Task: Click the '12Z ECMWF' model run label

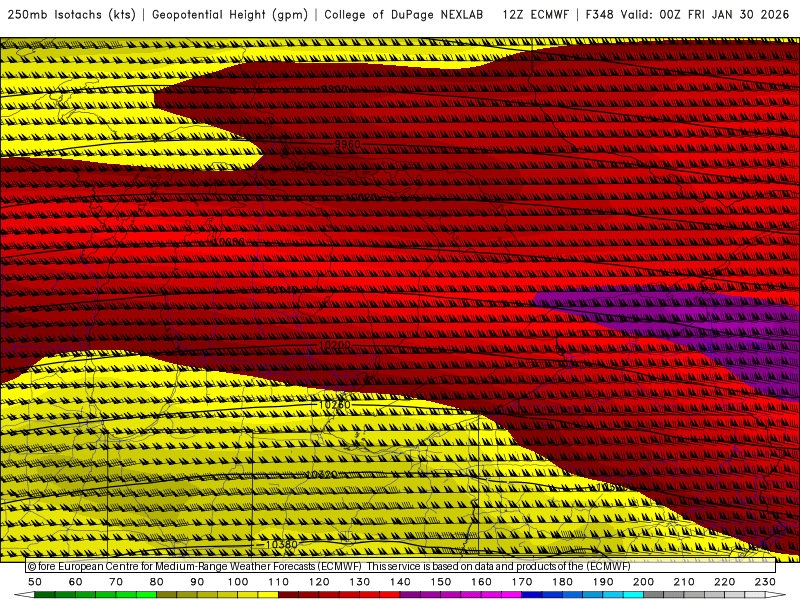Action: [535, 15]
